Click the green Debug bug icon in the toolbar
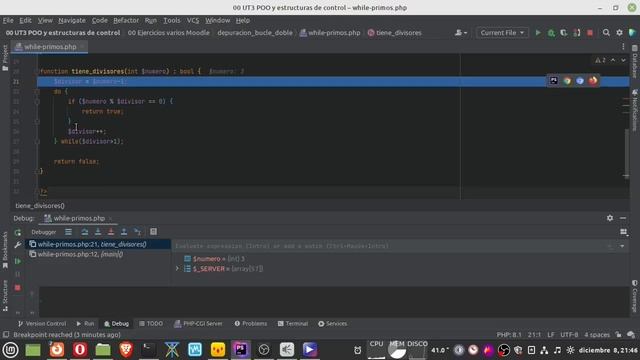Viewport: 640px width, 360px height. tap(551, 33)
